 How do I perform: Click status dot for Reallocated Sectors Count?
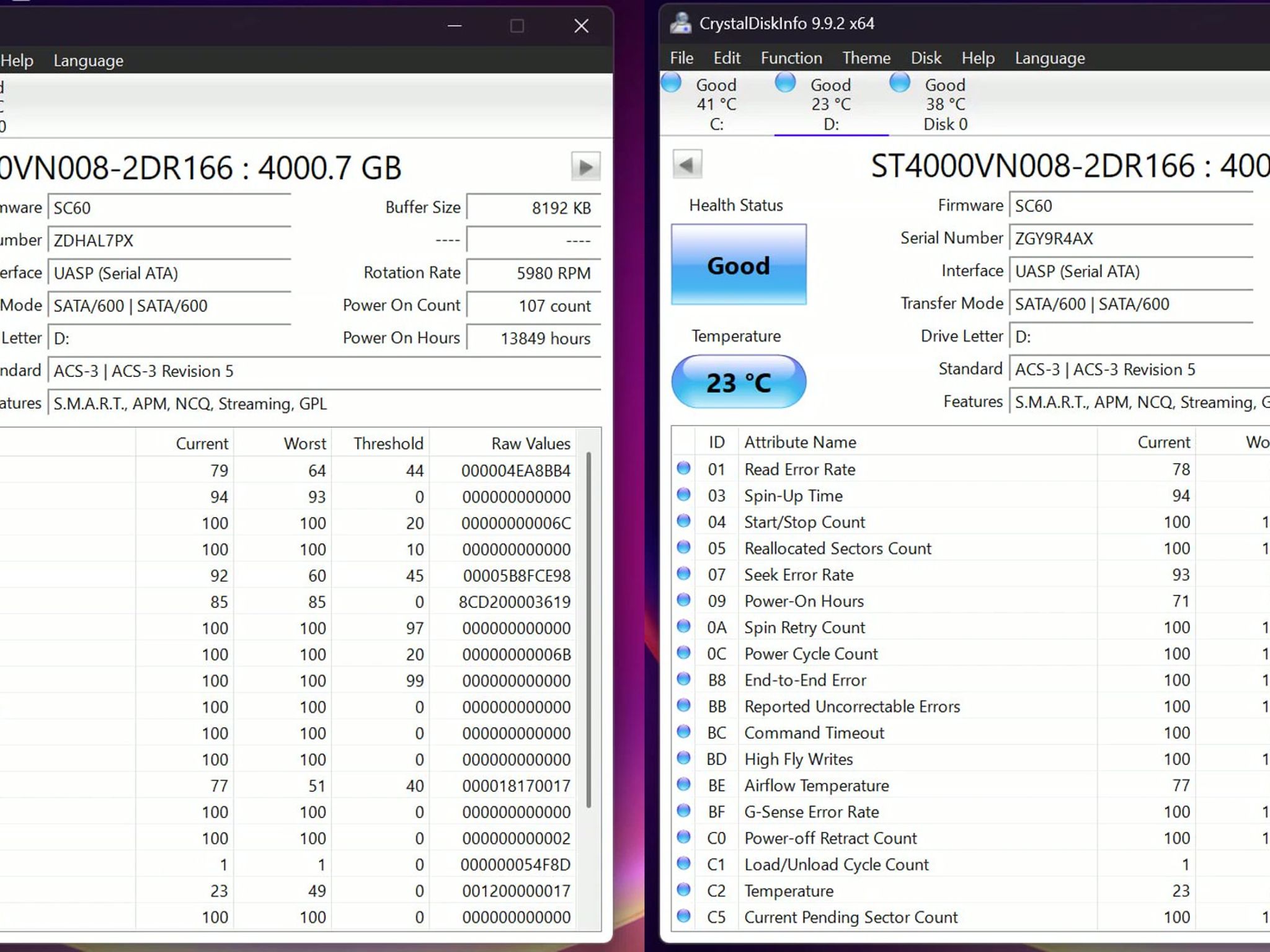[683, 547]
